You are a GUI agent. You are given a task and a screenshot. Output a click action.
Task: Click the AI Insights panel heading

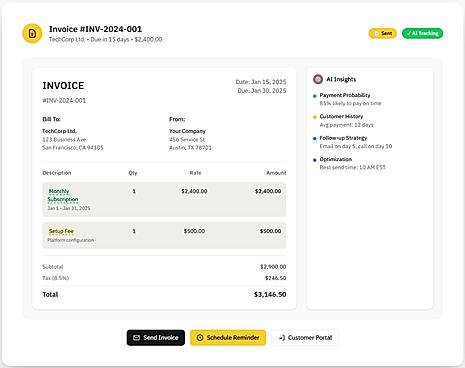tap(341, 79)
